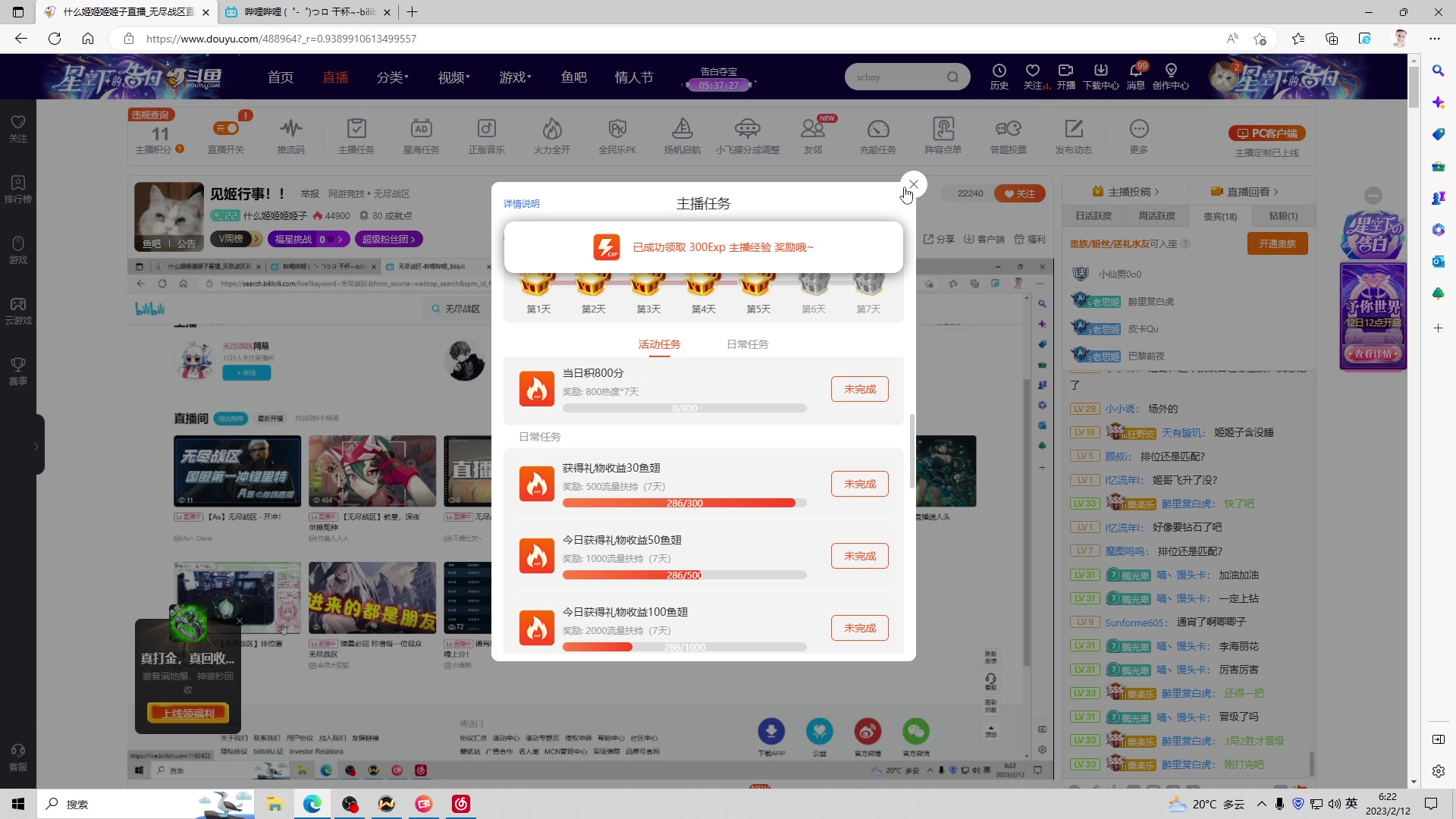
Task: Open 扬帆启航 tool
Action: (682, 136)
